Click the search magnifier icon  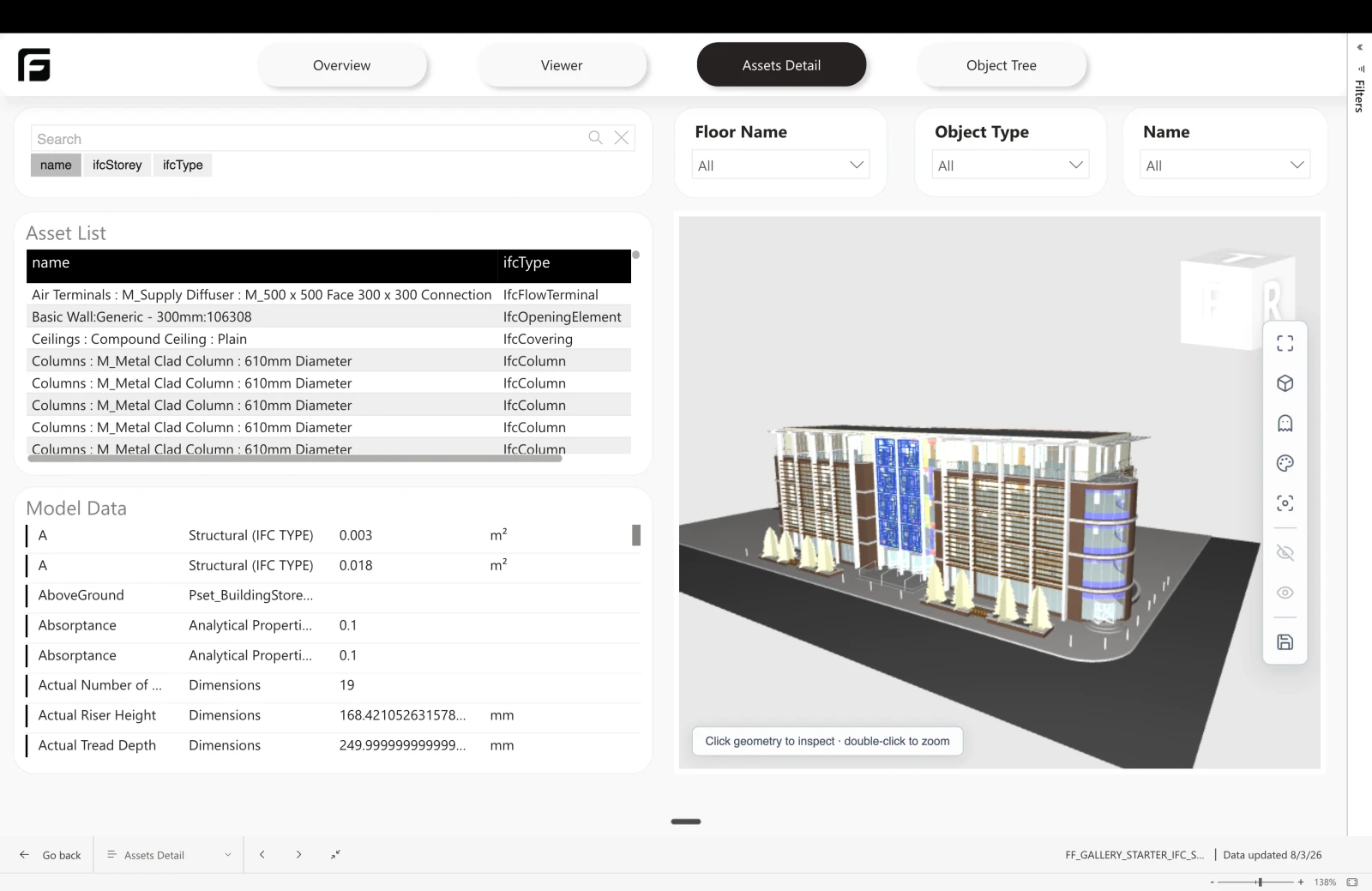(595, 137)
